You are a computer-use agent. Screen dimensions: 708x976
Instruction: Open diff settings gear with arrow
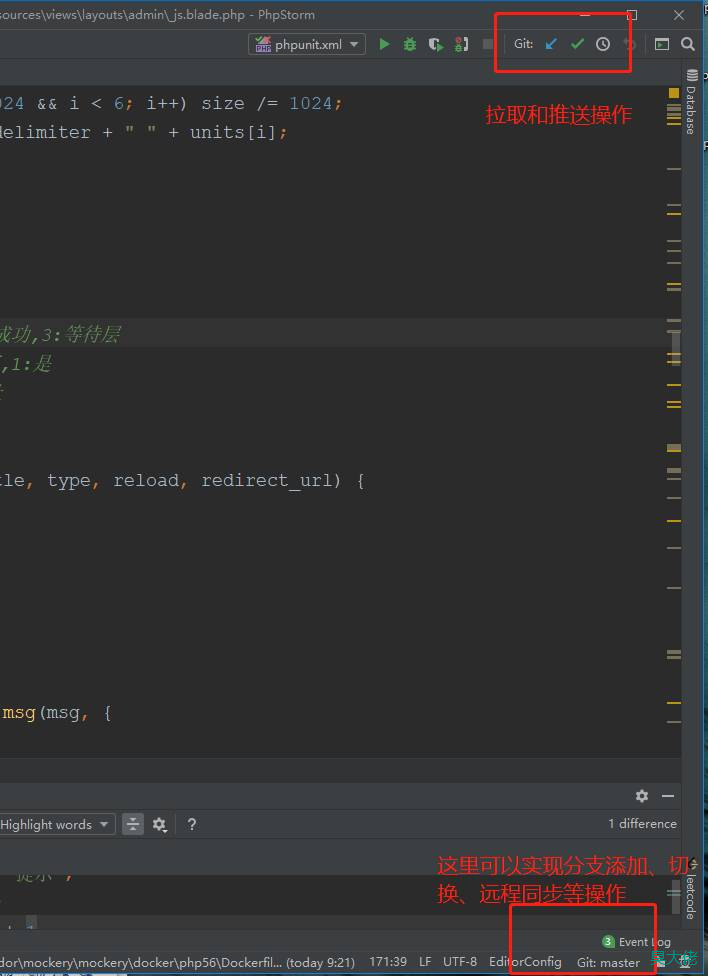159,825
